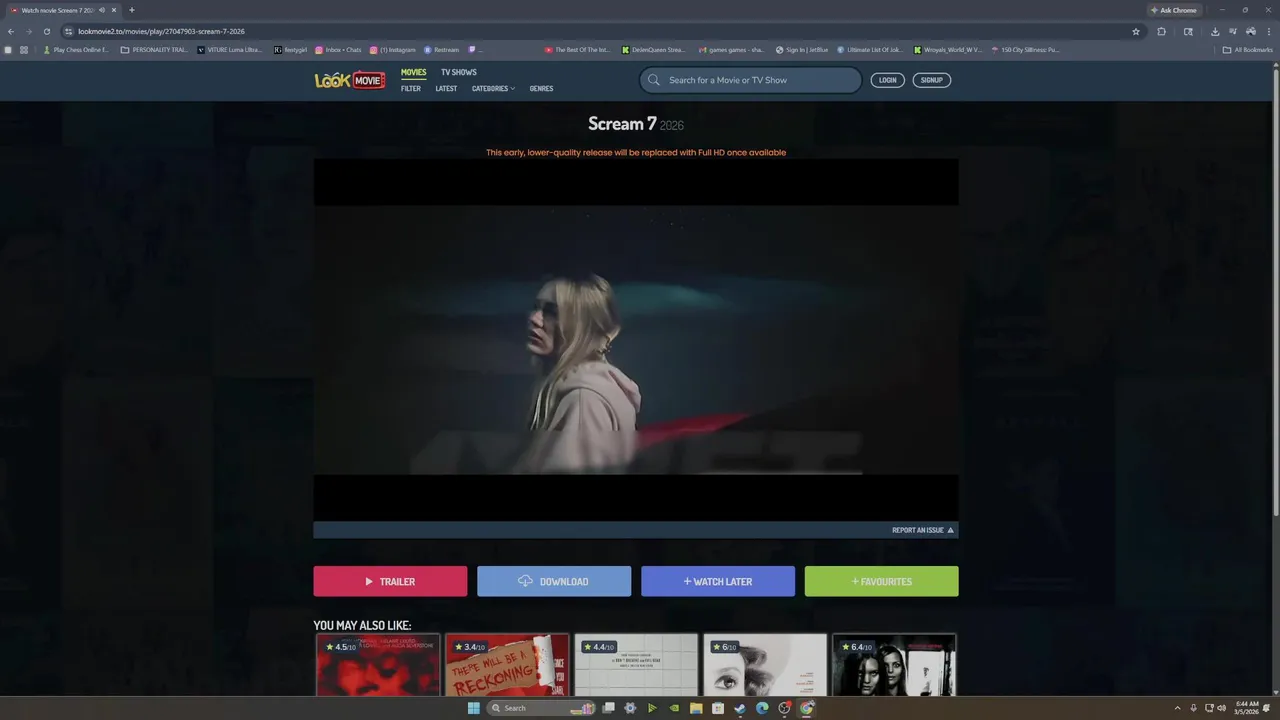Screen dimensions: 1280x720
Task: Open the Restream bookmark
Action: (x=442, y=49)
